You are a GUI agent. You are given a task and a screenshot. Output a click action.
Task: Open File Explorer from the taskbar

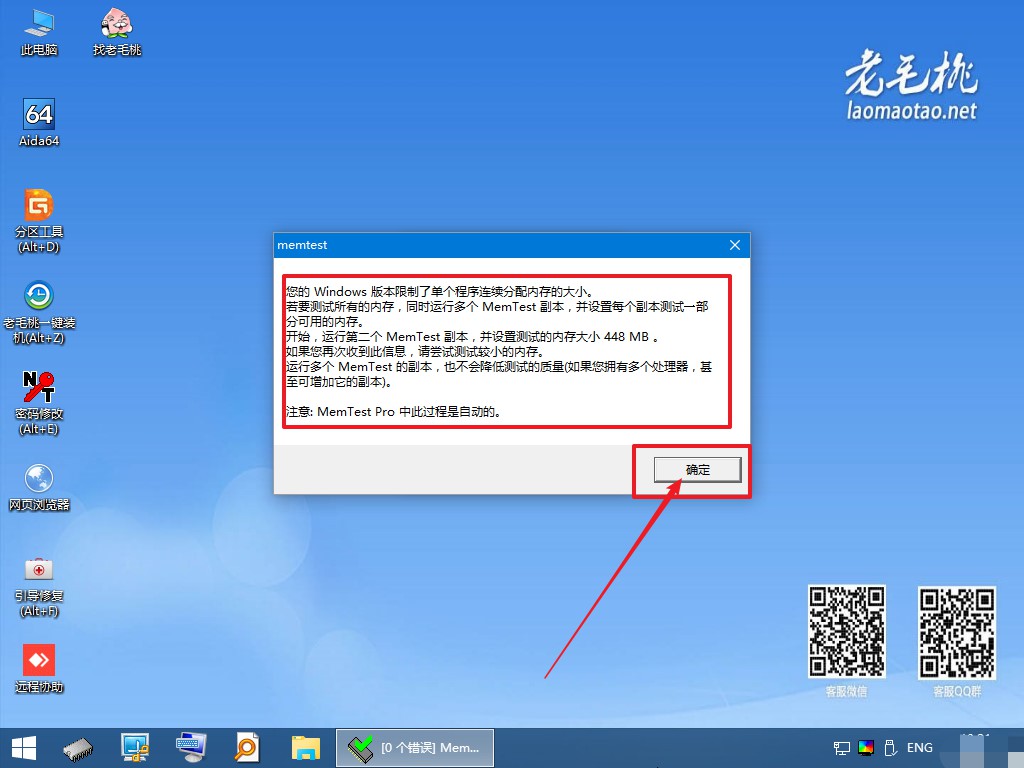click(306, 748)
